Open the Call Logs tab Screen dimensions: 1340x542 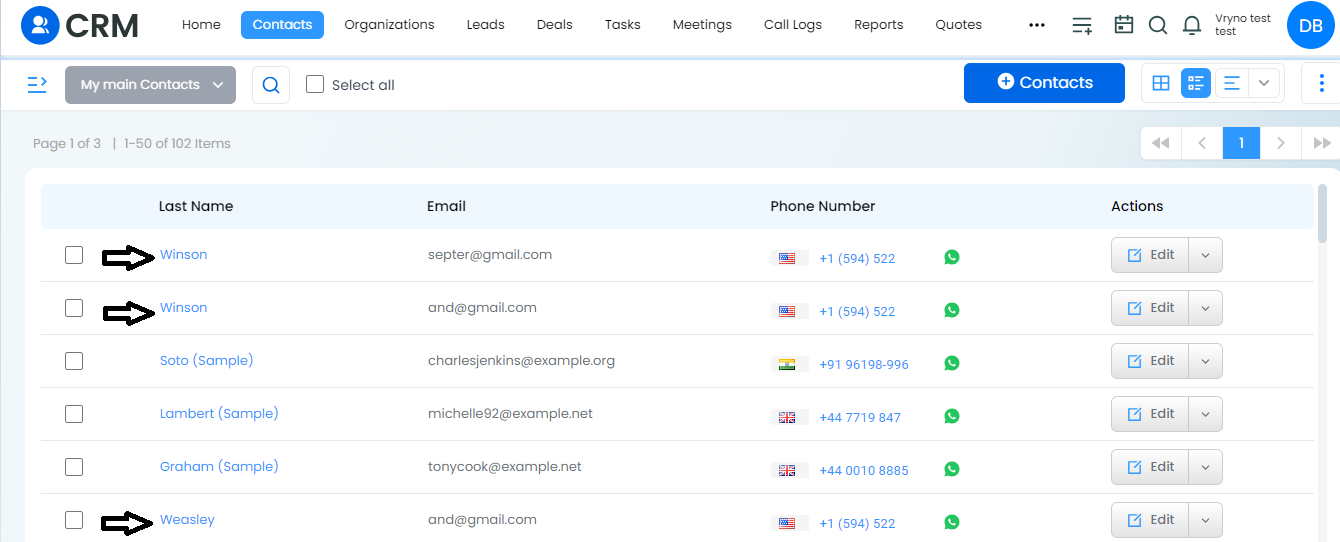792,25
